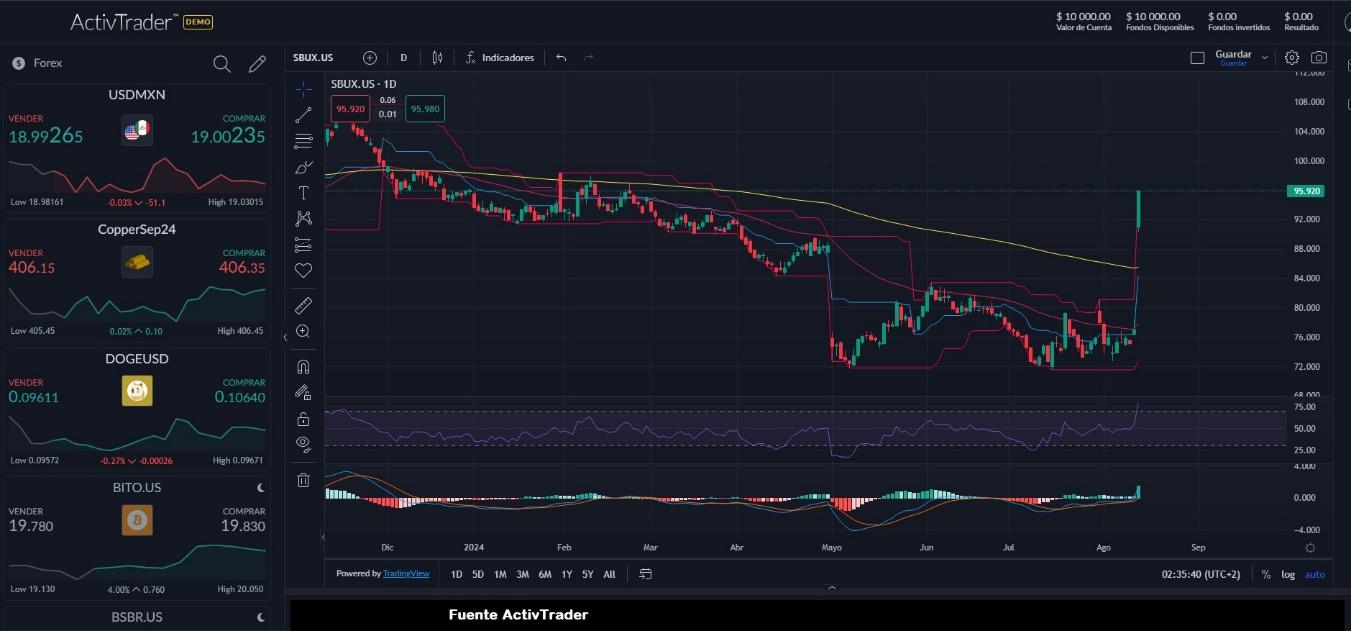Open the go-to-date calendar icon

646,574
